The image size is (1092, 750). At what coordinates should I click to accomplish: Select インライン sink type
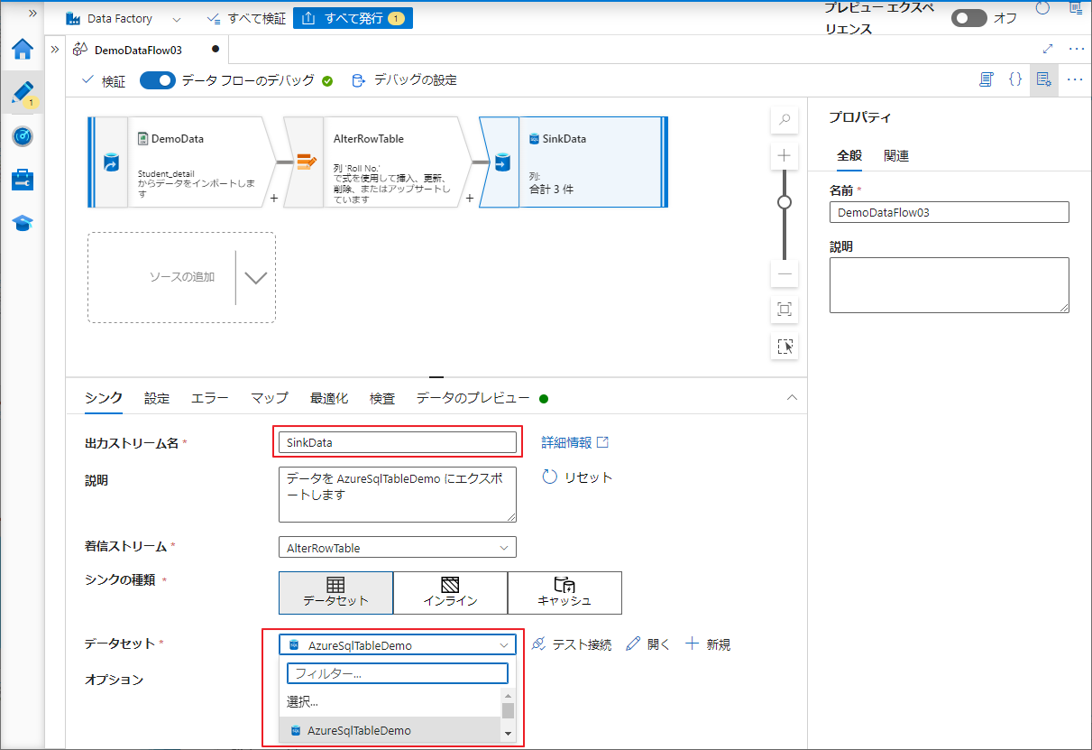(451, 593)
